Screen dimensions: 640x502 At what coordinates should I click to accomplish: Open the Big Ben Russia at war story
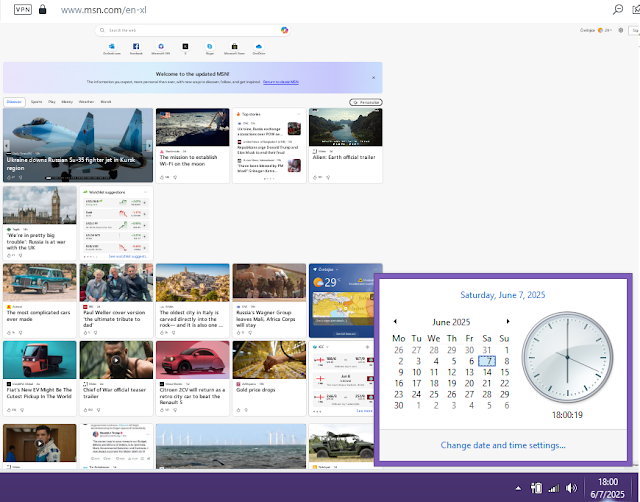40,222
